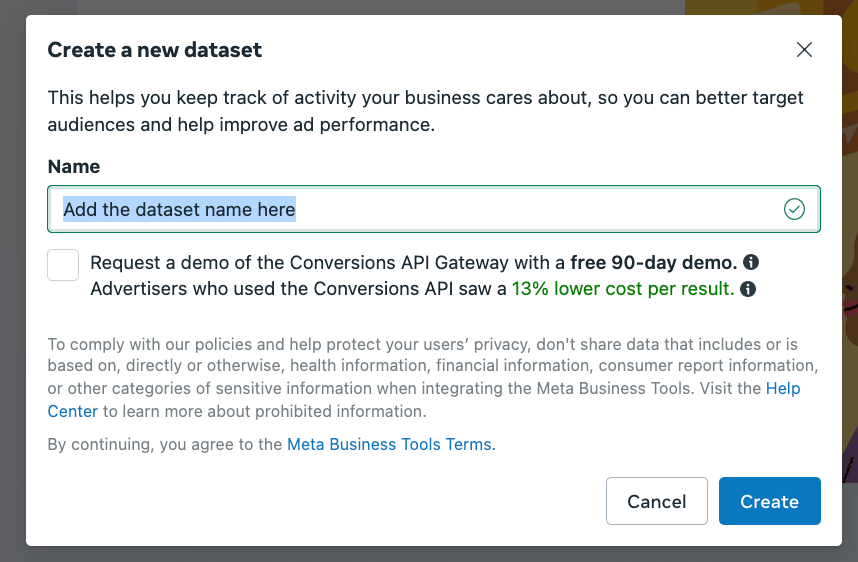Enable the Conversions API Gateway demo checkbox
858x562 pixels.
(x=63, y=265)
